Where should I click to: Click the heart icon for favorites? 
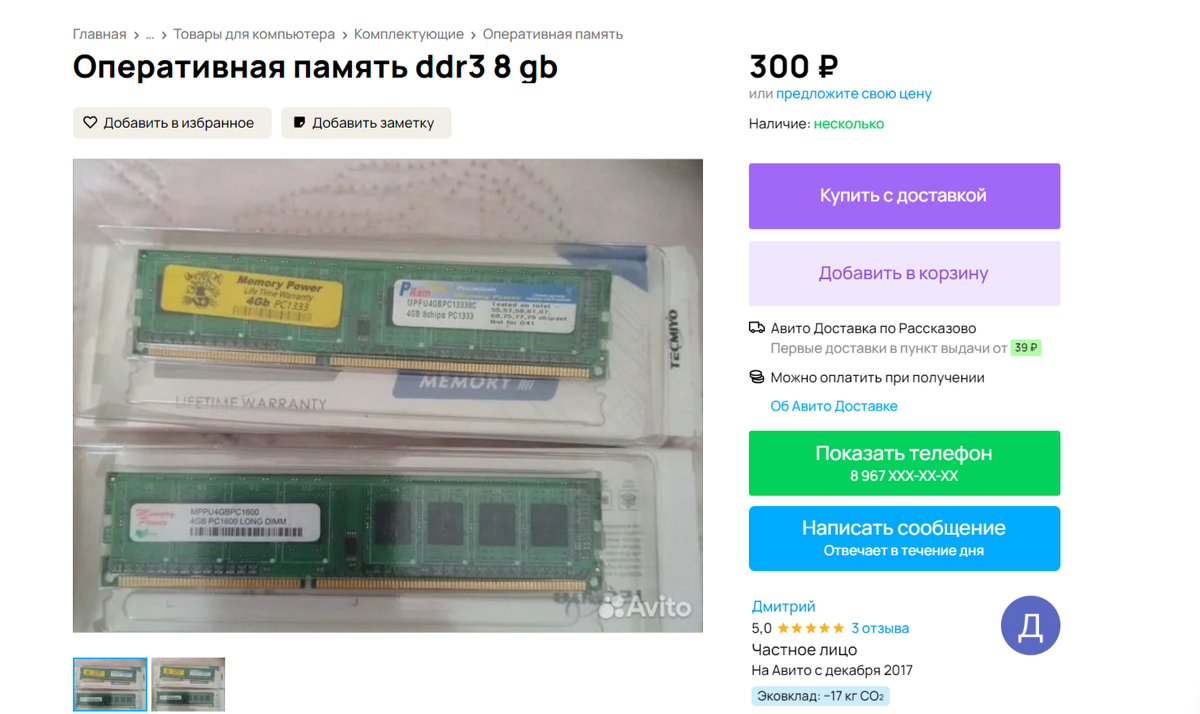(90, 123)
